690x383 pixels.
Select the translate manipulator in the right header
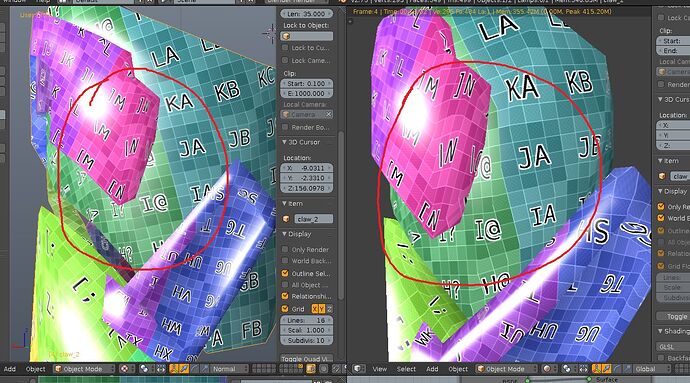[607, 369]
